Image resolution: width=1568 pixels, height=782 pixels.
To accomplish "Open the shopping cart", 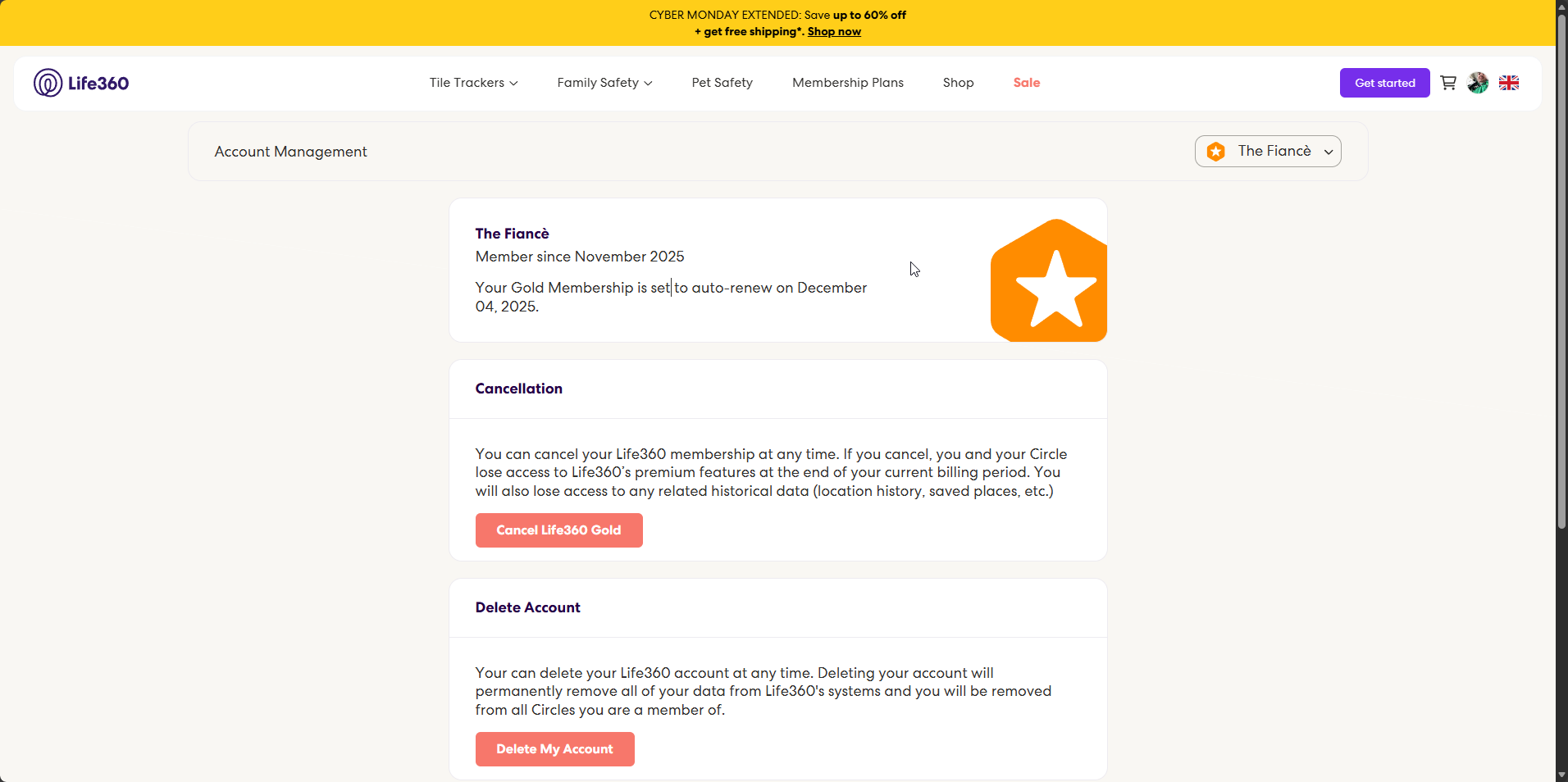I will coord(1448,83).
